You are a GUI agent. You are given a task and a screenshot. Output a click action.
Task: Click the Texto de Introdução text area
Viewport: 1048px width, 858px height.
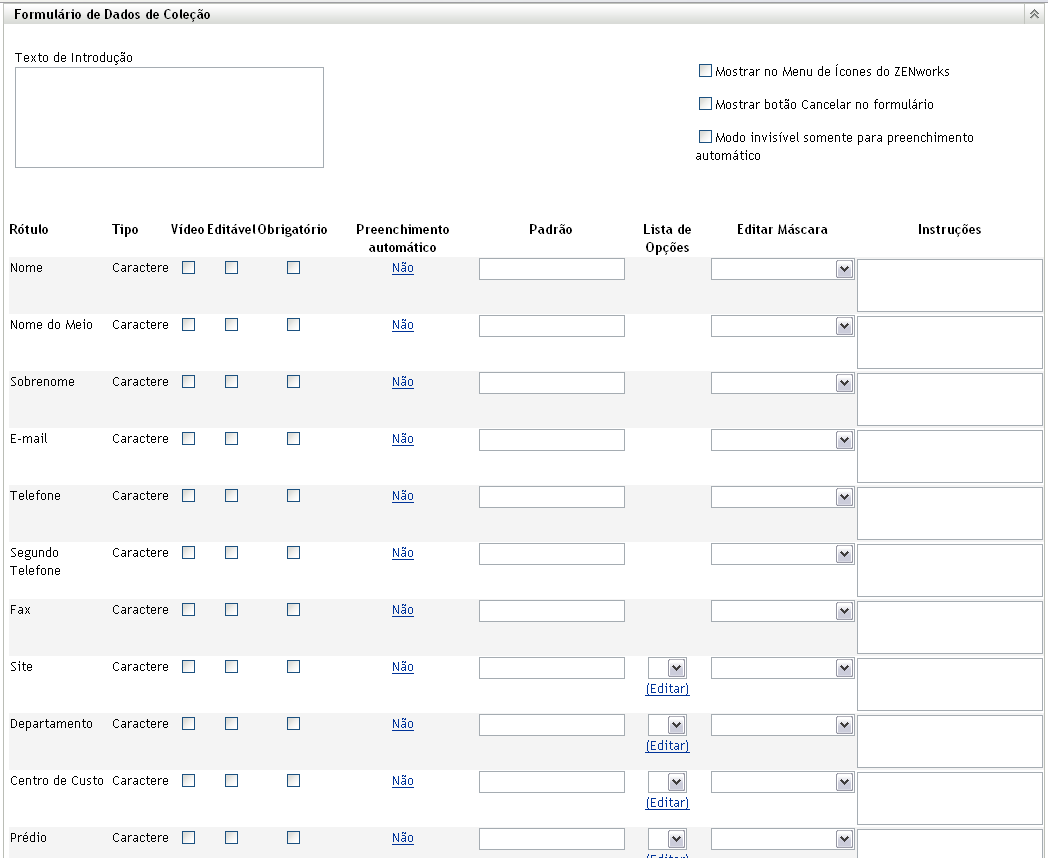[x=169, y=117]
